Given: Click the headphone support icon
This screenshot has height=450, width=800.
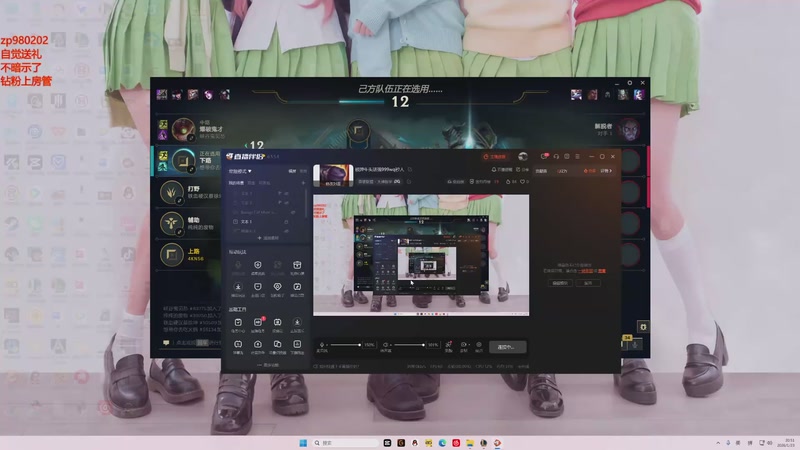Looking at the screenshot, I should (x=556, y=157).
